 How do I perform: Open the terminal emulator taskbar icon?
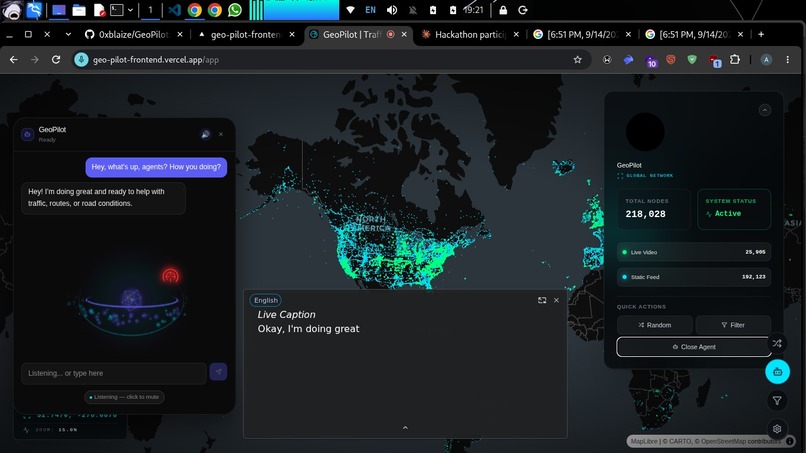(x=117, y=10)
